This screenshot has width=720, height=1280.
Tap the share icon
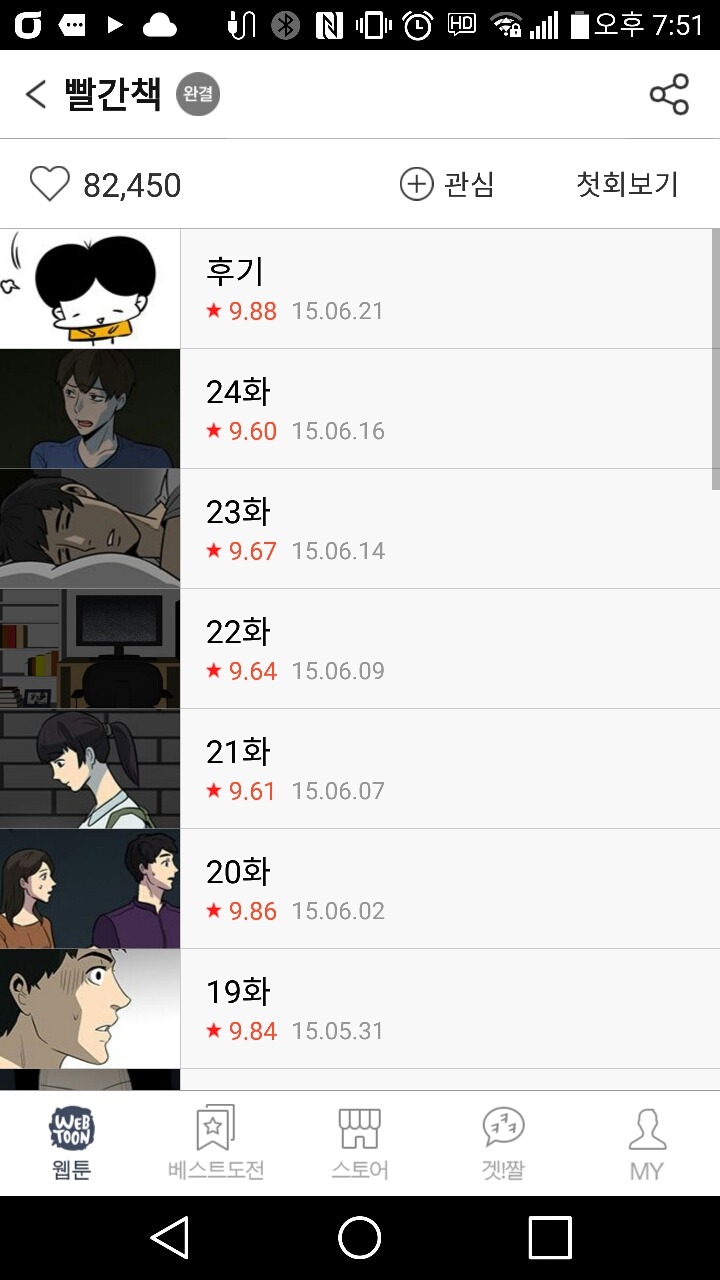point(669,95)
